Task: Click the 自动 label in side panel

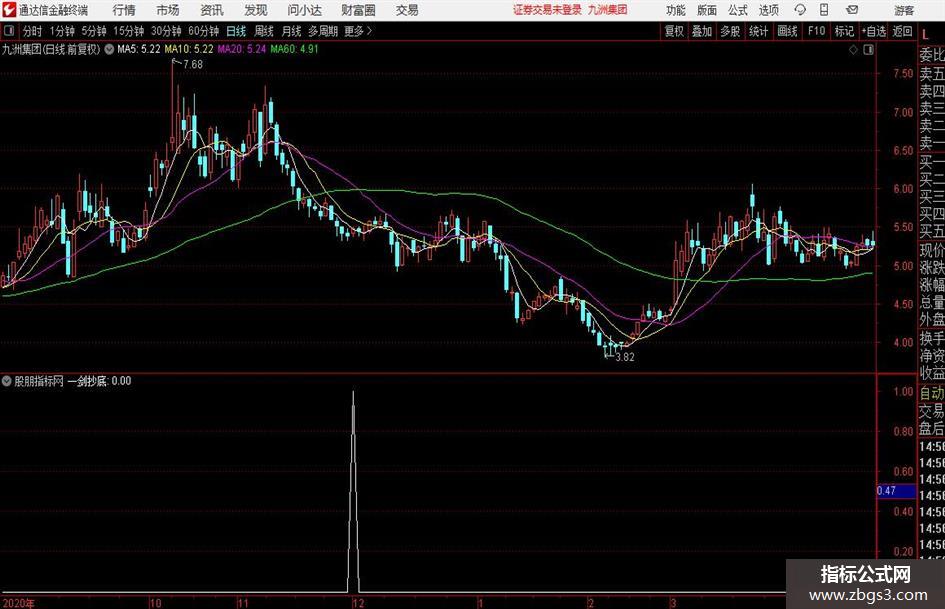Action: [x=932, y=393]
